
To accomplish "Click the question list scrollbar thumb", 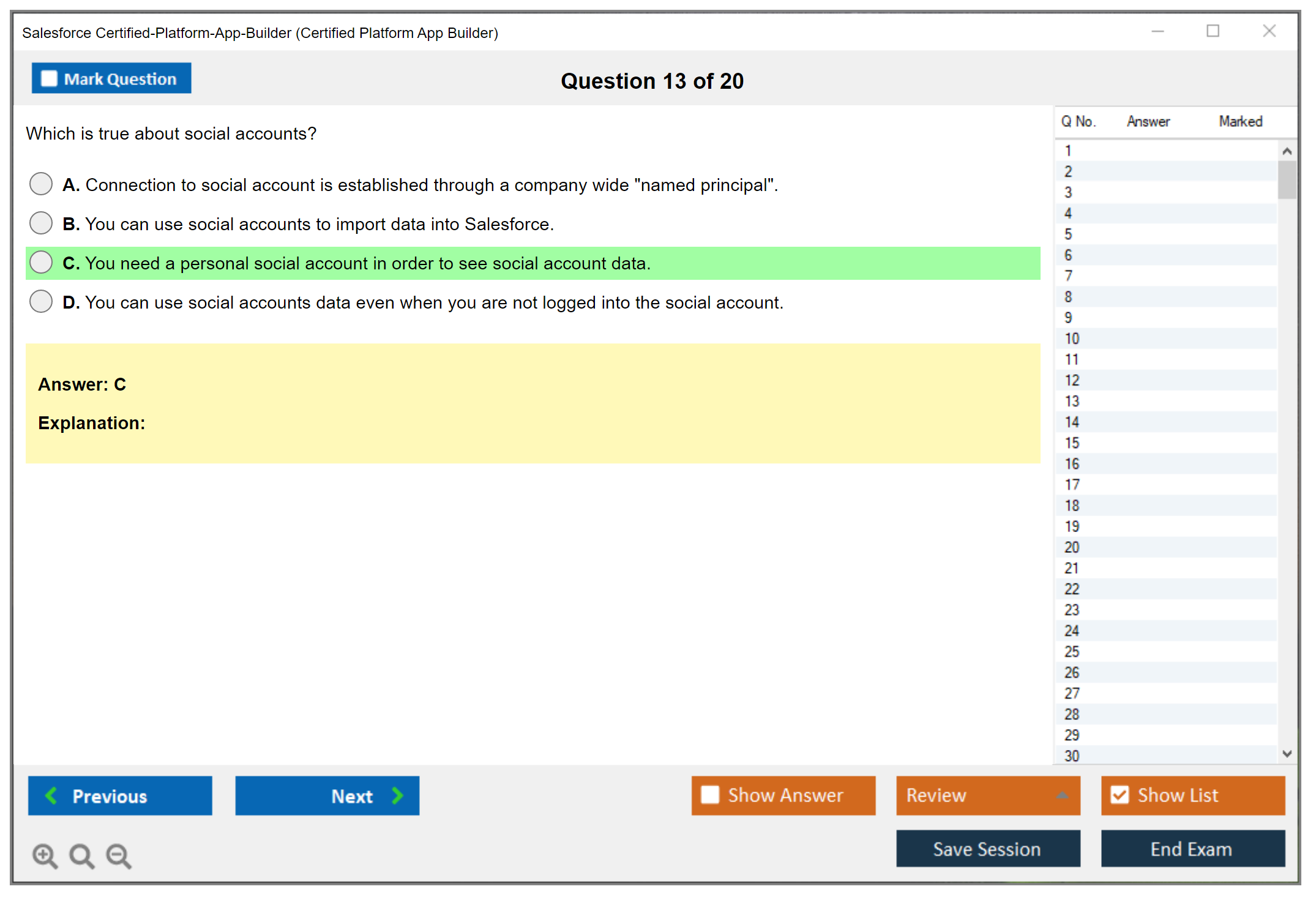I will coord(1287,180).
